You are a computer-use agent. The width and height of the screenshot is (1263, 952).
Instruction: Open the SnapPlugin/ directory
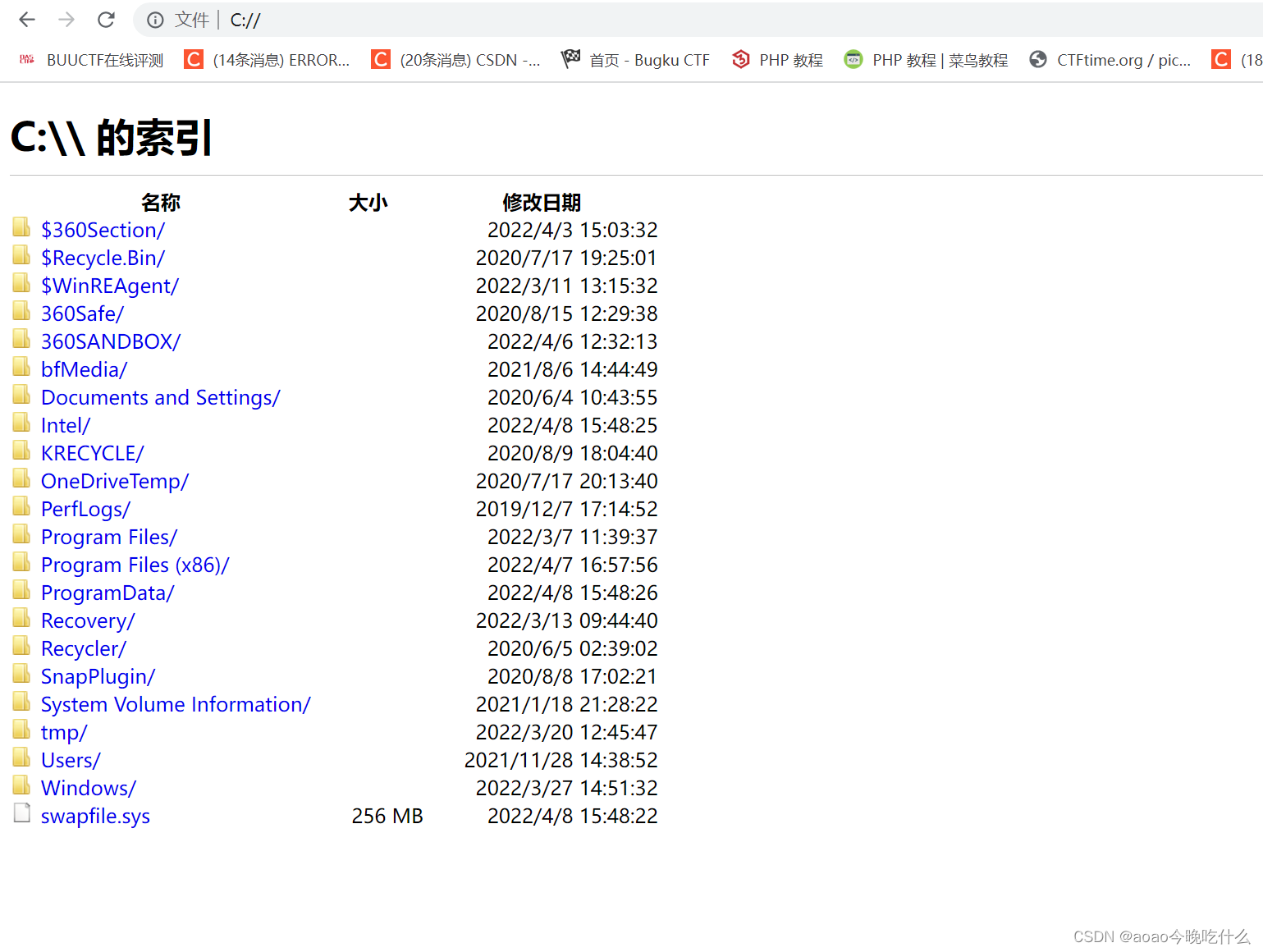pyautogui.click(x=98, y=677)
